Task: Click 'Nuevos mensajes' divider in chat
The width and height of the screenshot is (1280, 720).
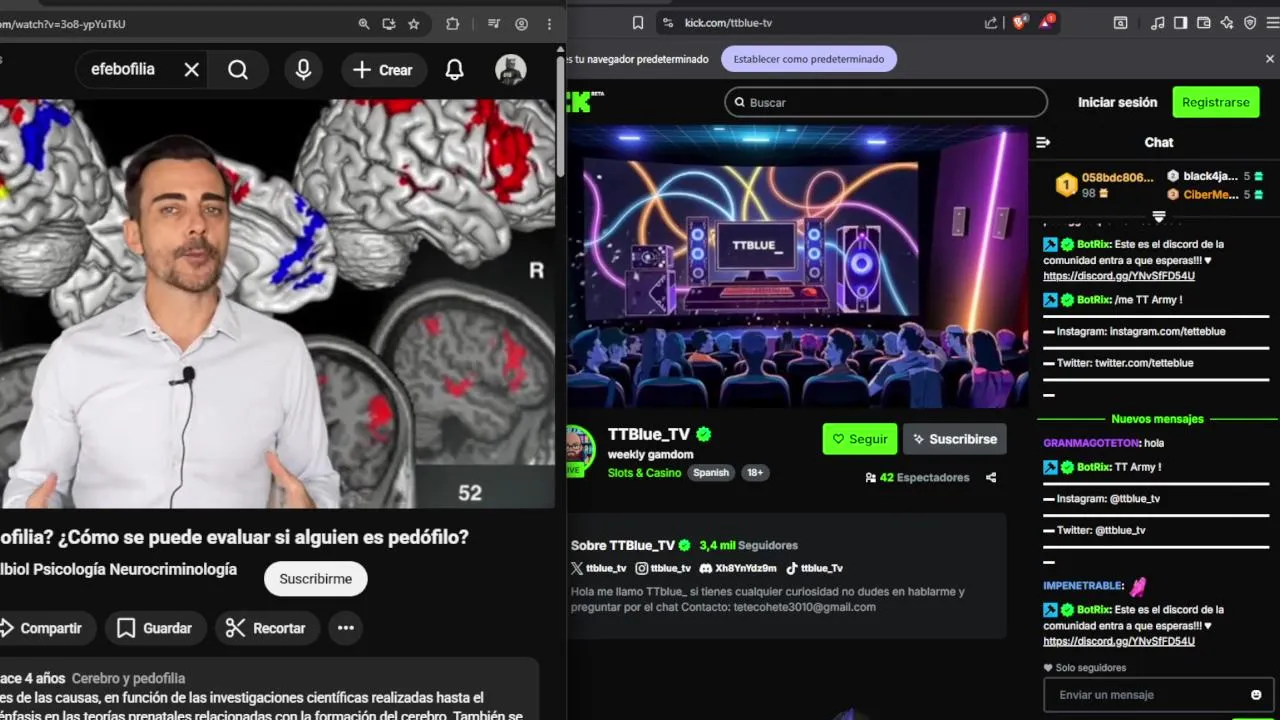Action: pos(1157,419)
